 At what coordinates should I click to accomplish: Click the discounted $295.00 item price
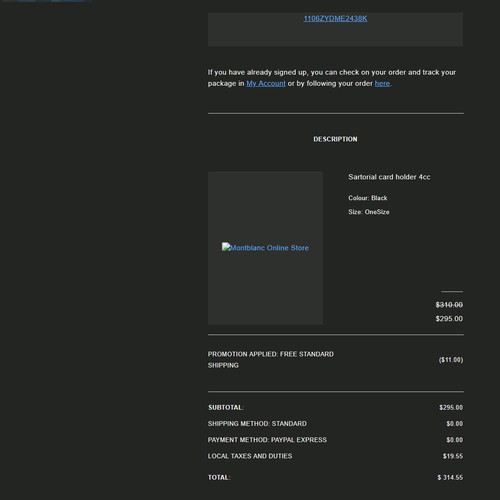point(449,319)
